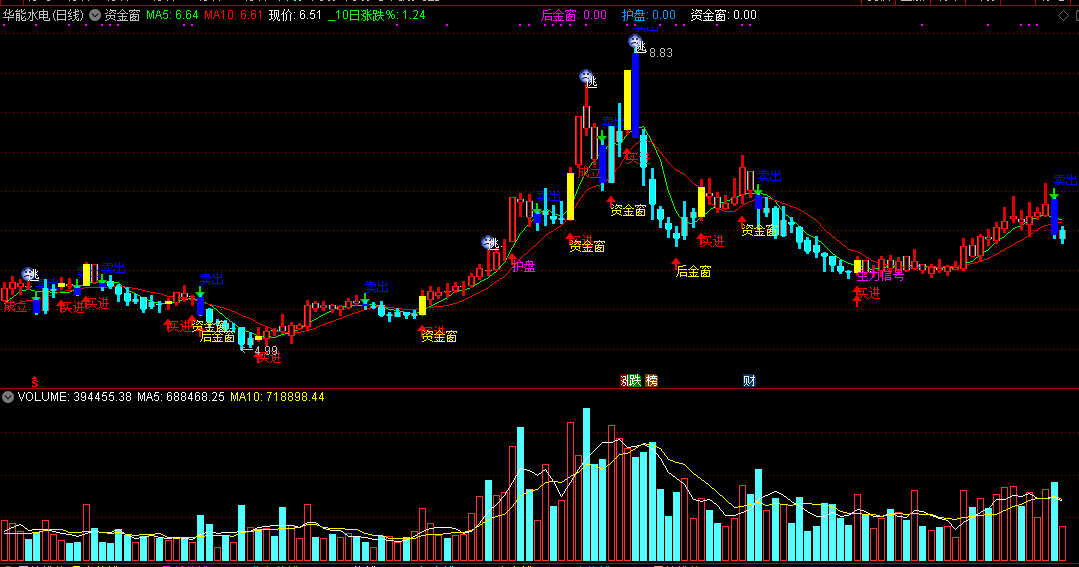Click the 逃 face icon at the 8.83 peak
This screenshot has height=567, width=1079.
tap(635, 42)
